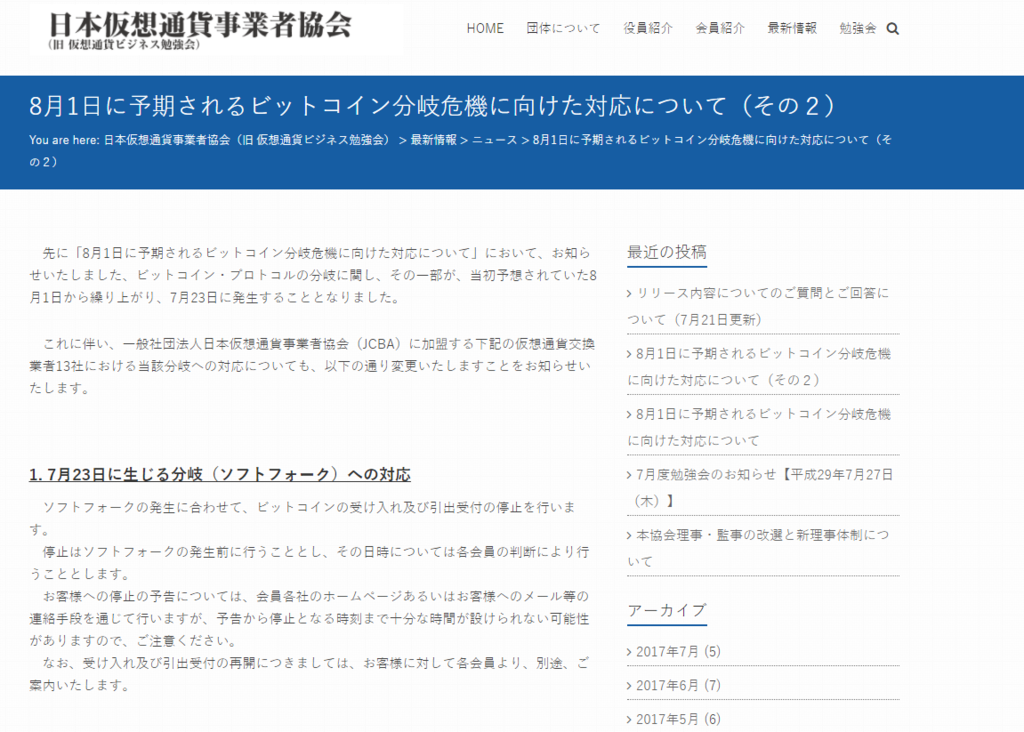
Task: Open the 会員紹介 menu item
Action: point(720,28)
